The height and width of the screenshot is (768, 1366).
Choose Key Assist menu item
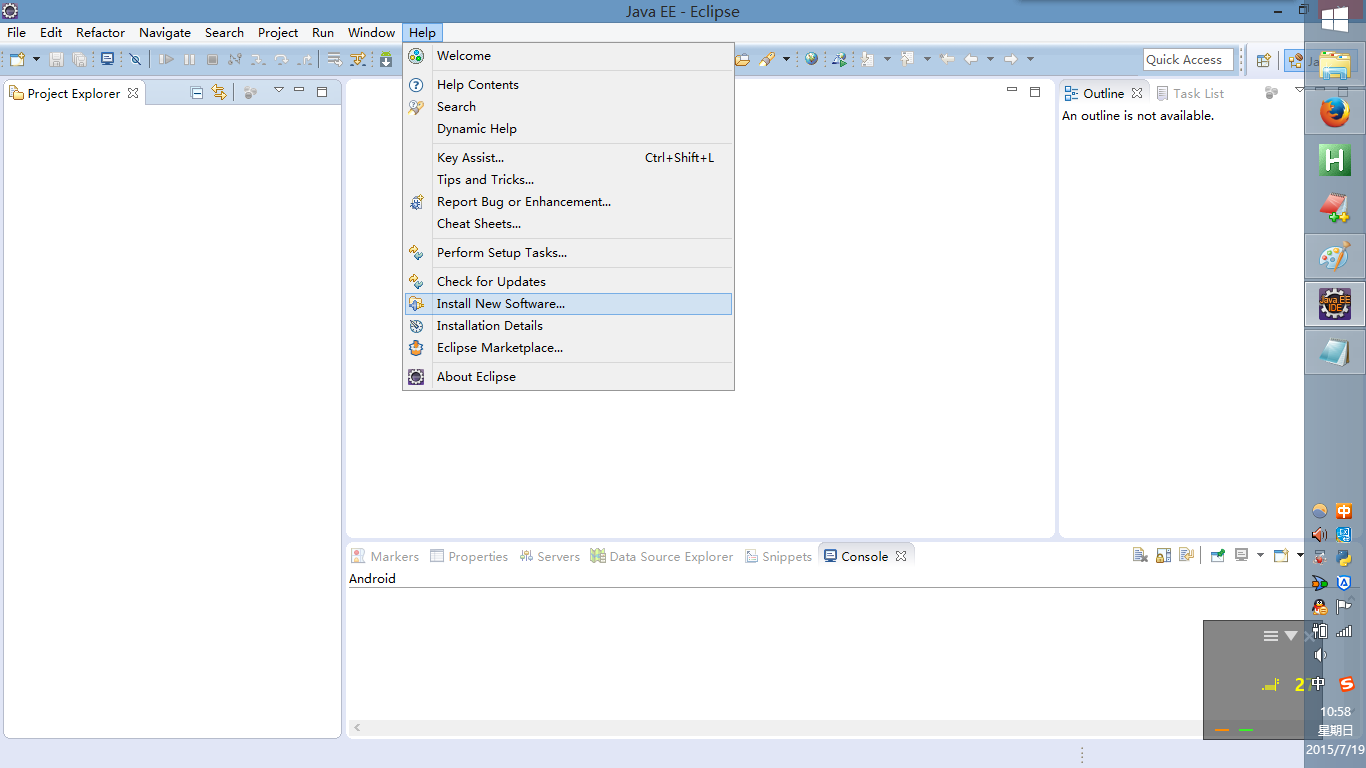[568, 157]
